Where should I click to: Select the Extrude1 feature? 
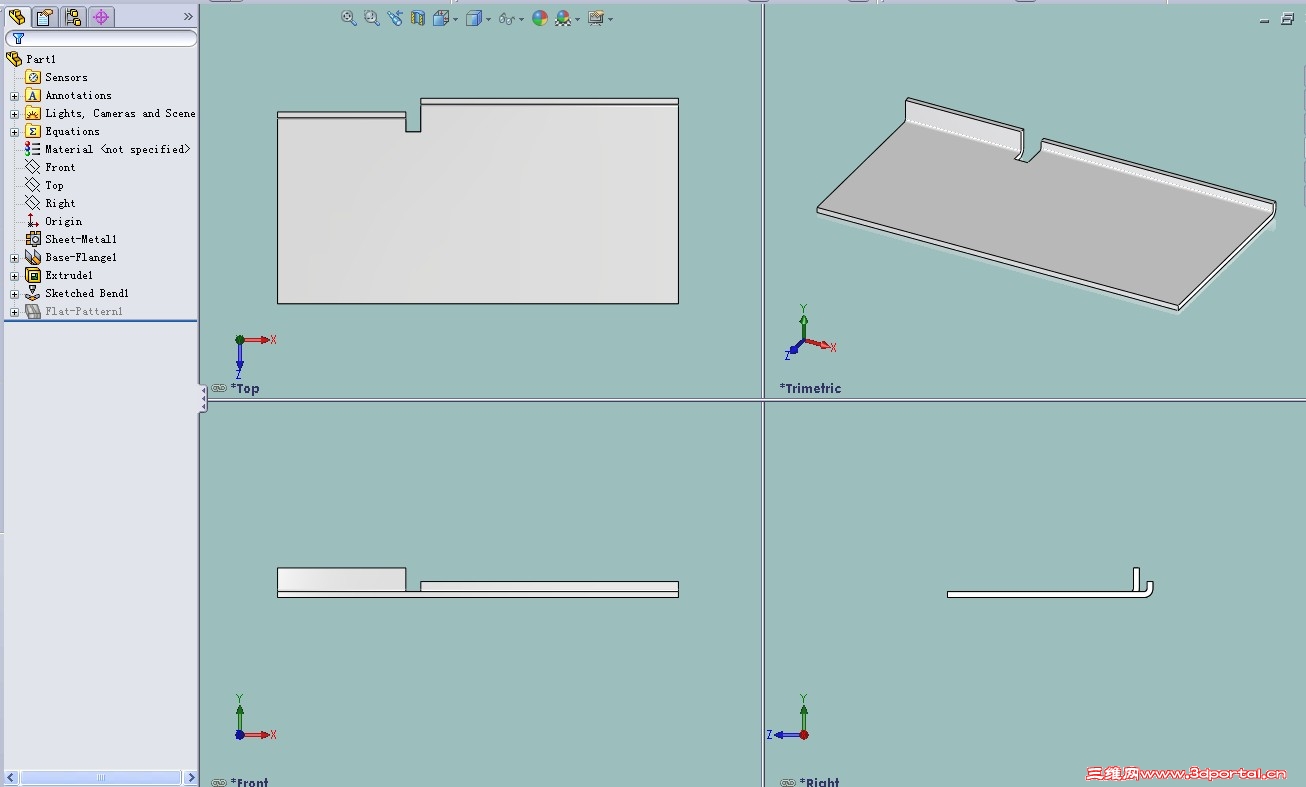tap(69, 275)
